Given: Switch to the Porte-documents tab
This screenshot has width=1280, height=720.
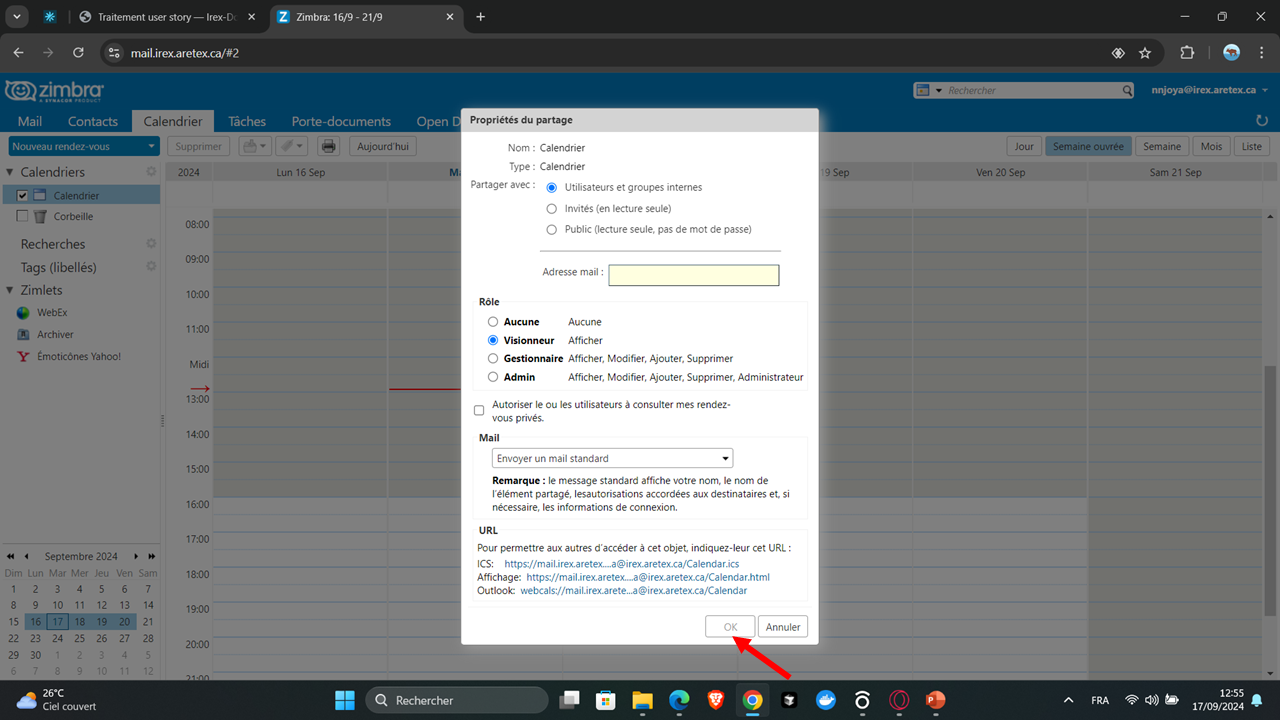Looking at the screenshot, I should (x=341, y=121).
